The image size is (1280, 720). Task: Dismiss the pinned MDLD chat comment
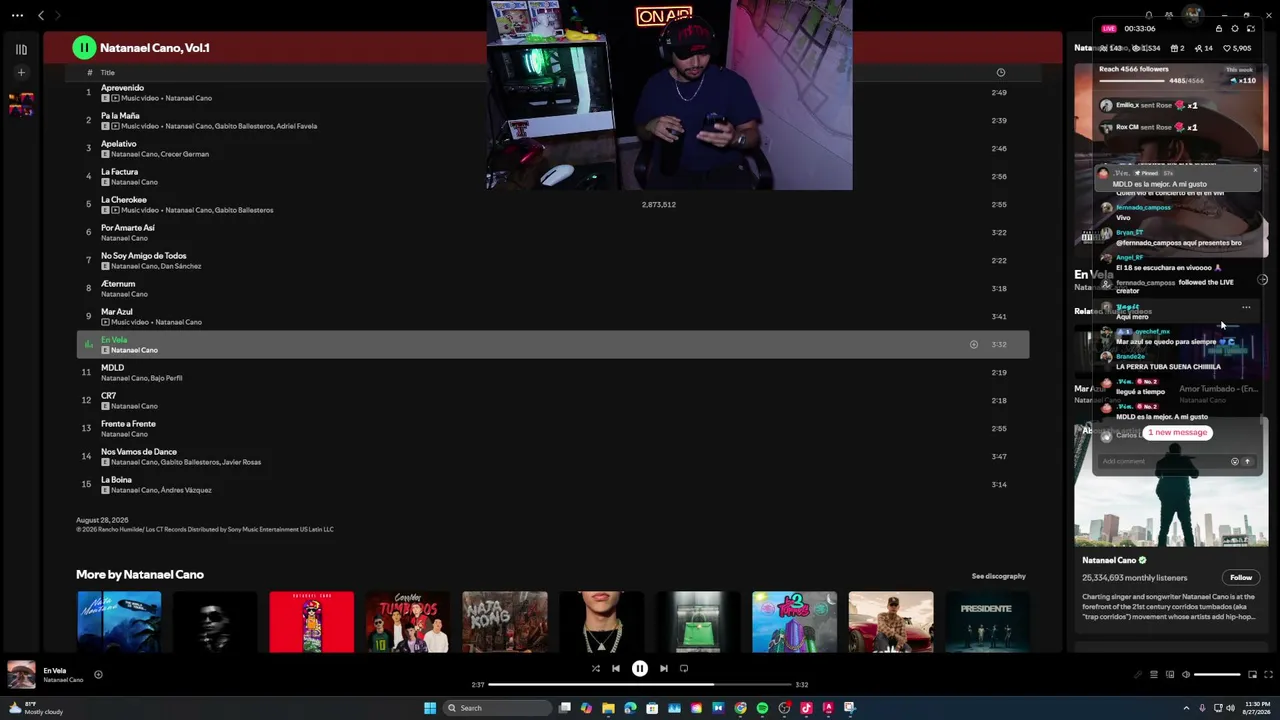pyautogui.click(x=1255, y=171)
